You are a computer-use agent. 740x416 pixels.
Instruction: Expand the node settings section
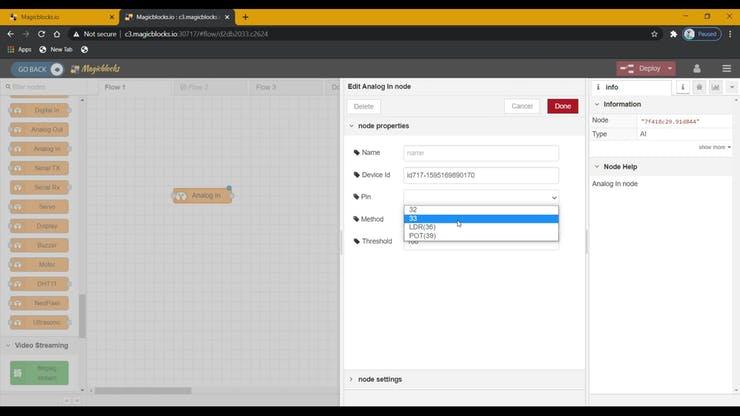[x=380, y=379]
